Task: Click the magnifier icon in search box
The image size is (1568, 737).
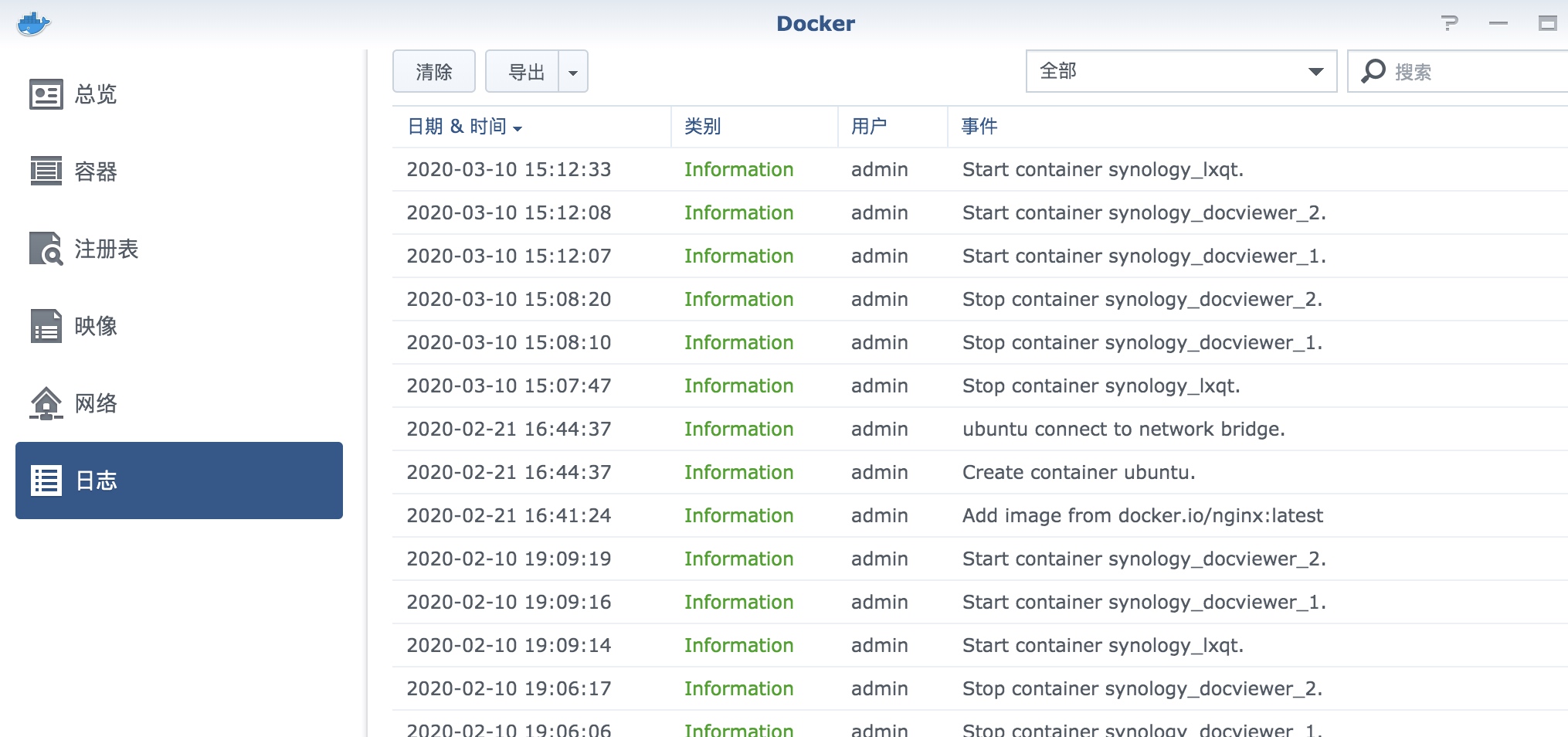Action: 1373,71
